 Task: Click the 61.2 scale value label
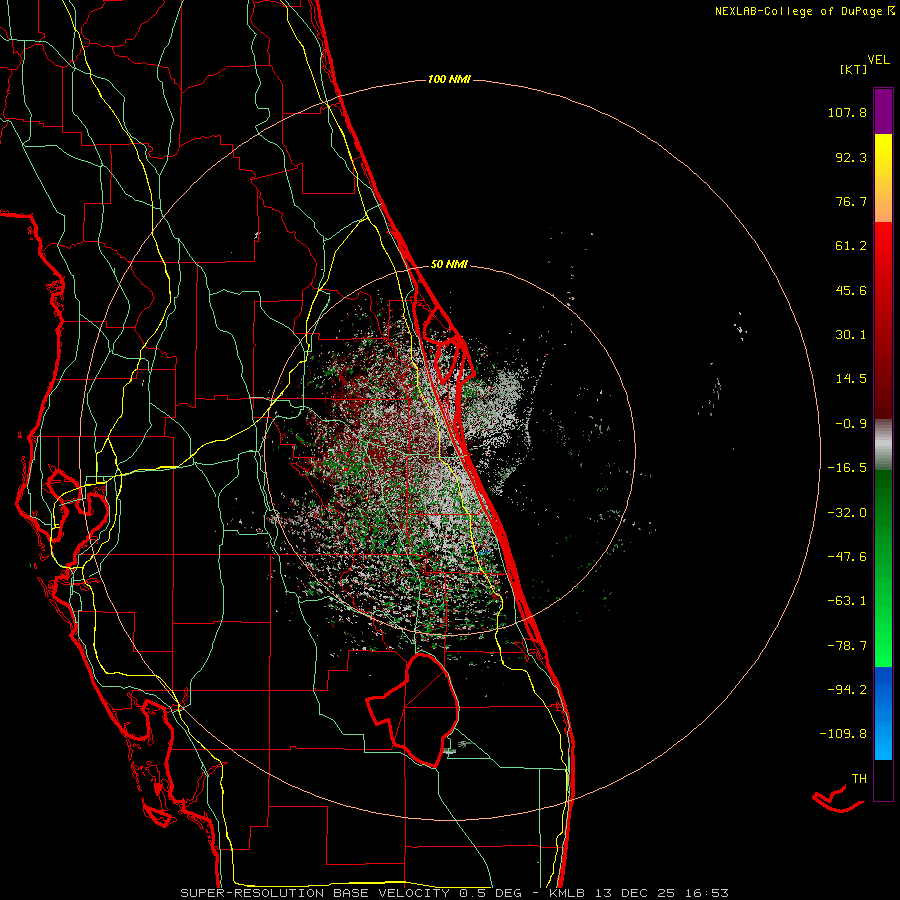point(851,245)
